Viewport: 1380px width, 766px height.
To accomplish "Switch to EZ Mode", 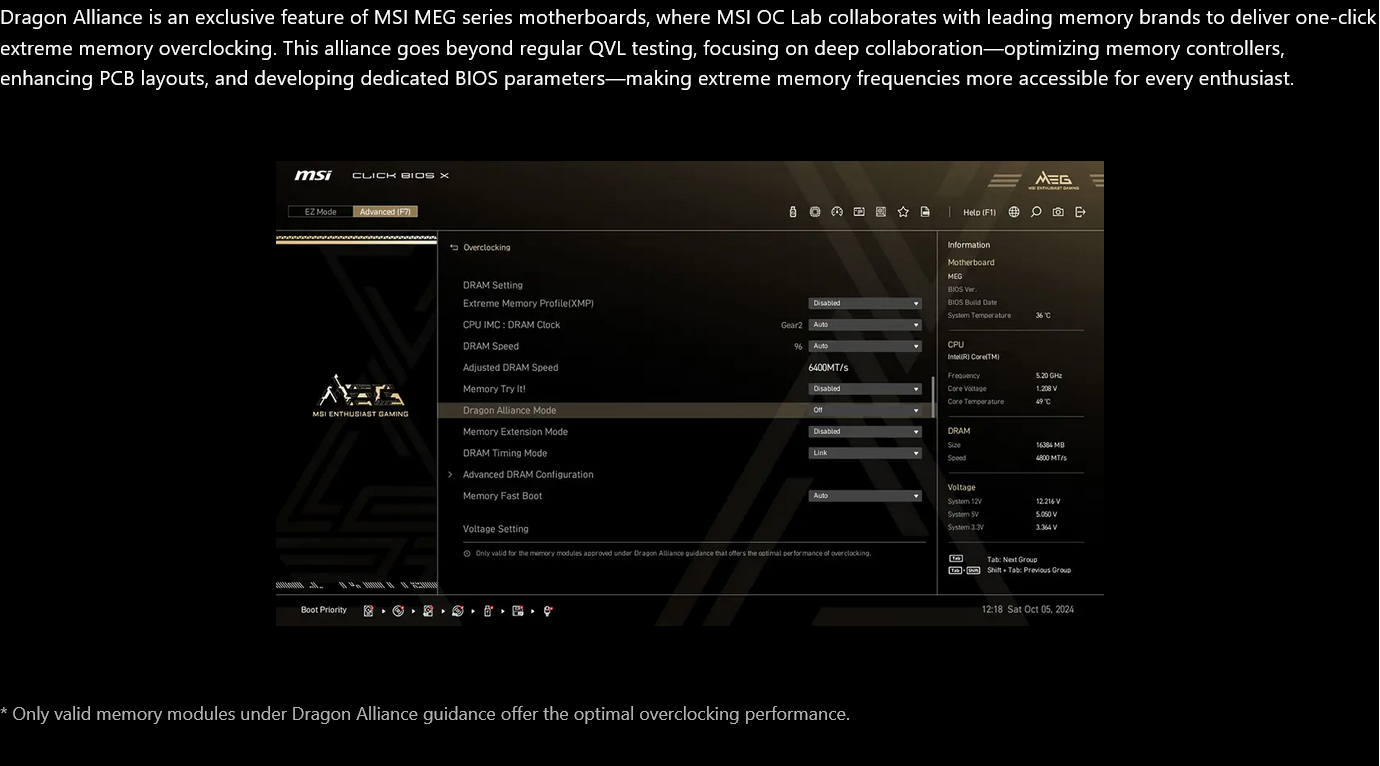I will [320, 212].
